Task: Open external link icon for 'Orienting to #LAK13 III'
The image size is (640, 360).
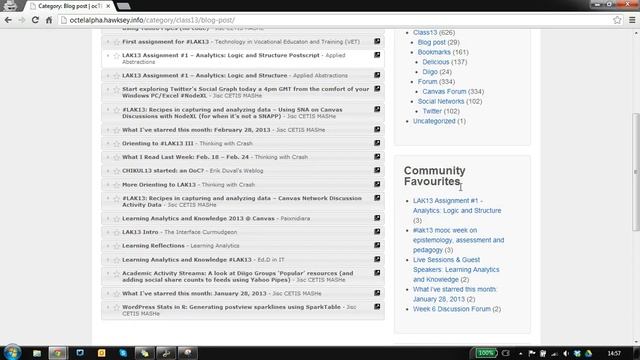Action: point(377,143)
